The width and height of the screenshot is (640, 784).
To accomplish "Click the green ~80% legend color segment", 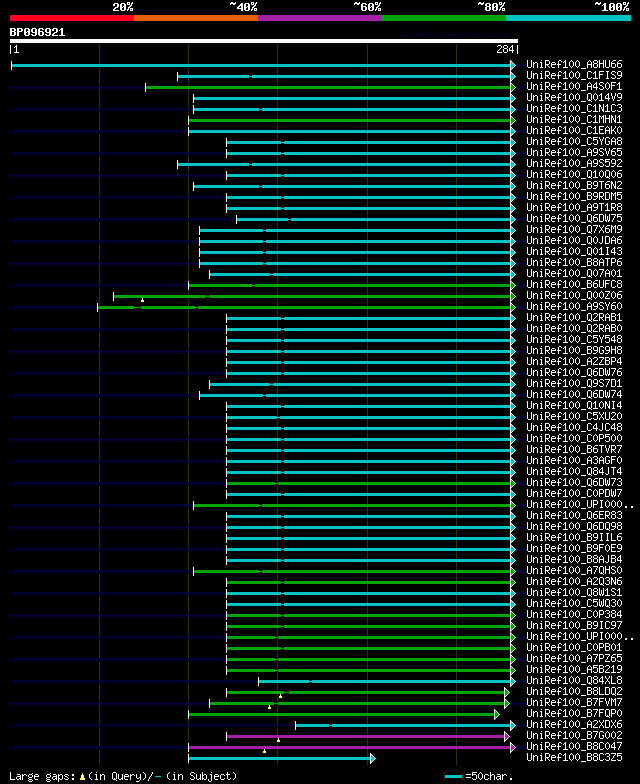I will coord(444,18).
